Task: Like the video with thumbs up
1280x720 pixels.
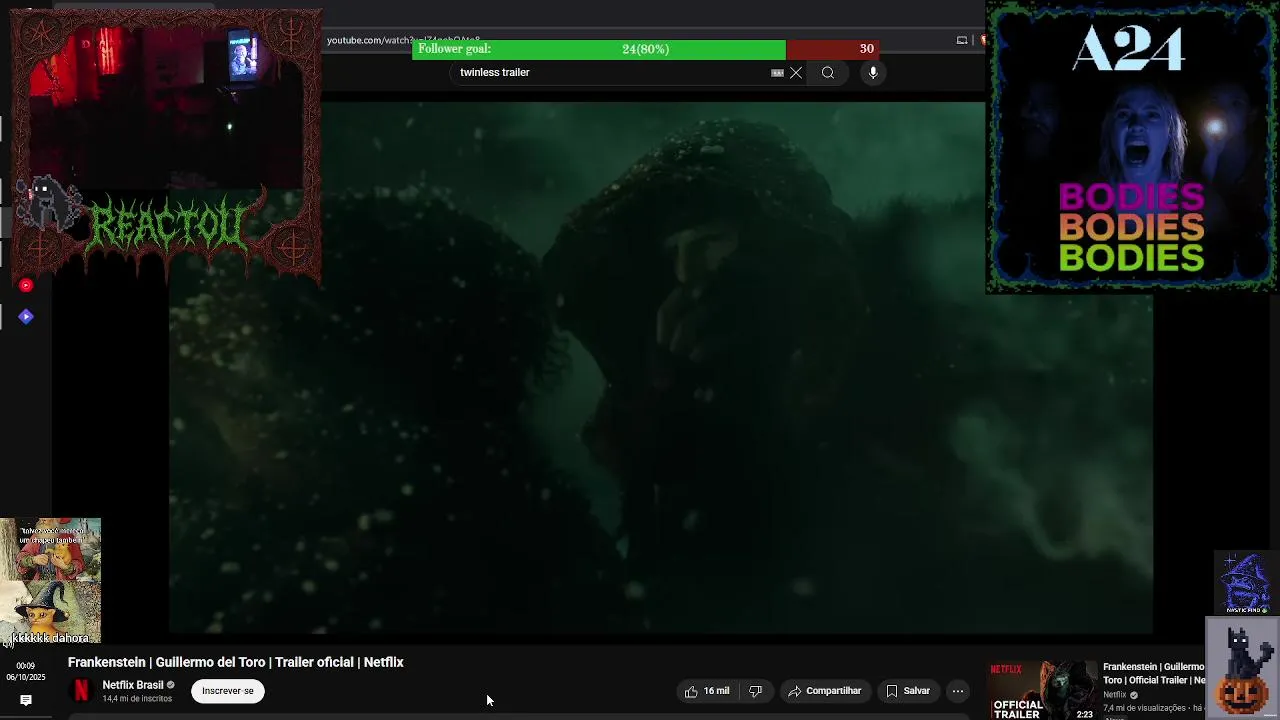Action: (707, 691)
